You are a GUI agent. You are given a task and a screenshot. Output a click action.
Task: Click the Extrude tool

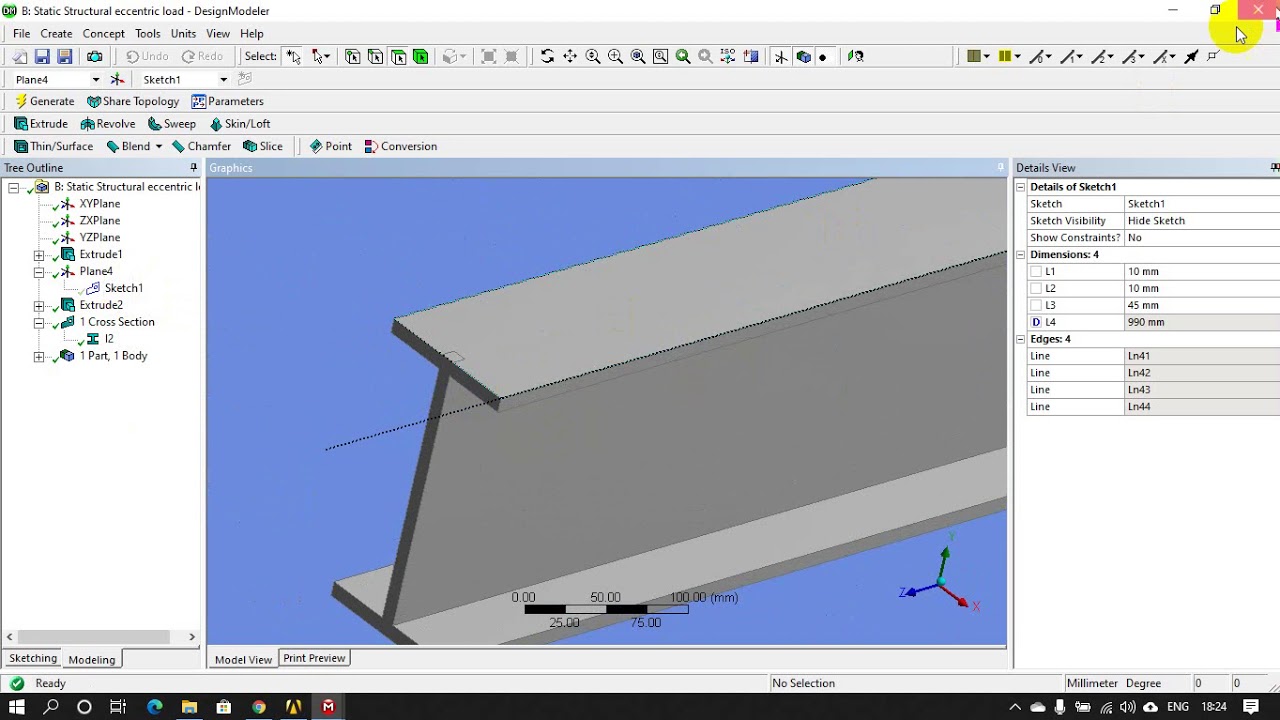[41, 124]
